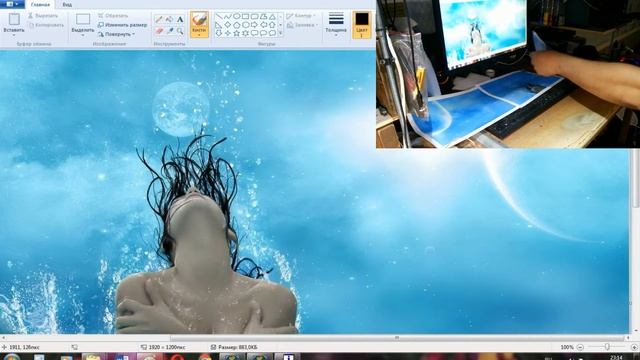The height and width of the screenshot is (360, 640).
Task: Choose the Hexagon shape
Action: (x=245, y=25)
